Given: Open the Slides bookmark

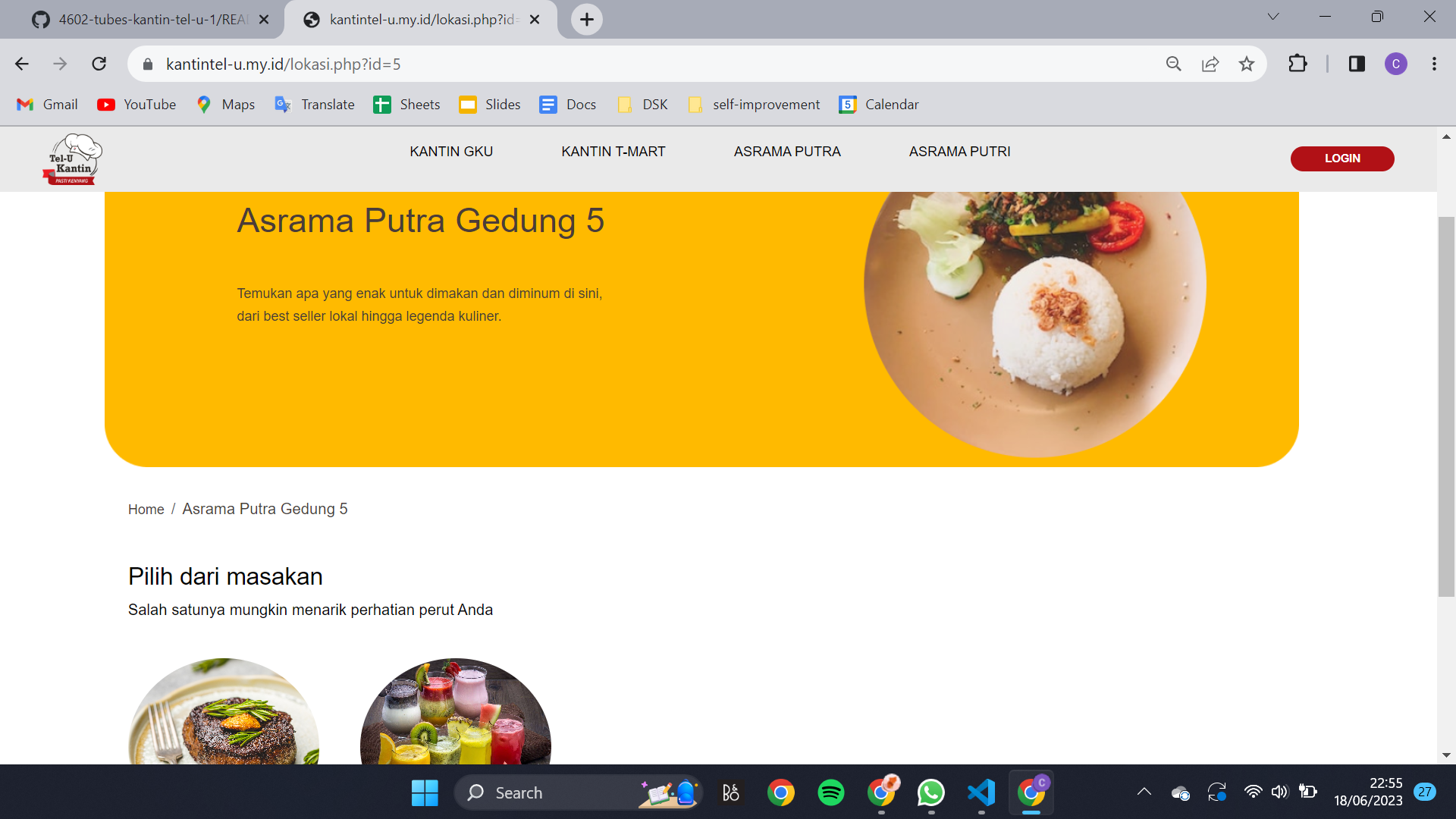Looking at the screenshot, I should tap(490, 105).
